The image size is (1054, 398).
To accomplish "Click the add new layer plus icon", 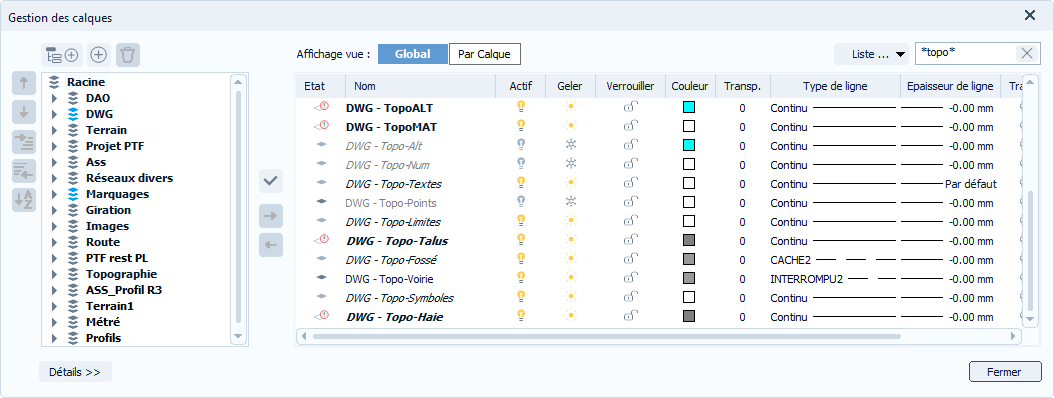I will point(99,55).
